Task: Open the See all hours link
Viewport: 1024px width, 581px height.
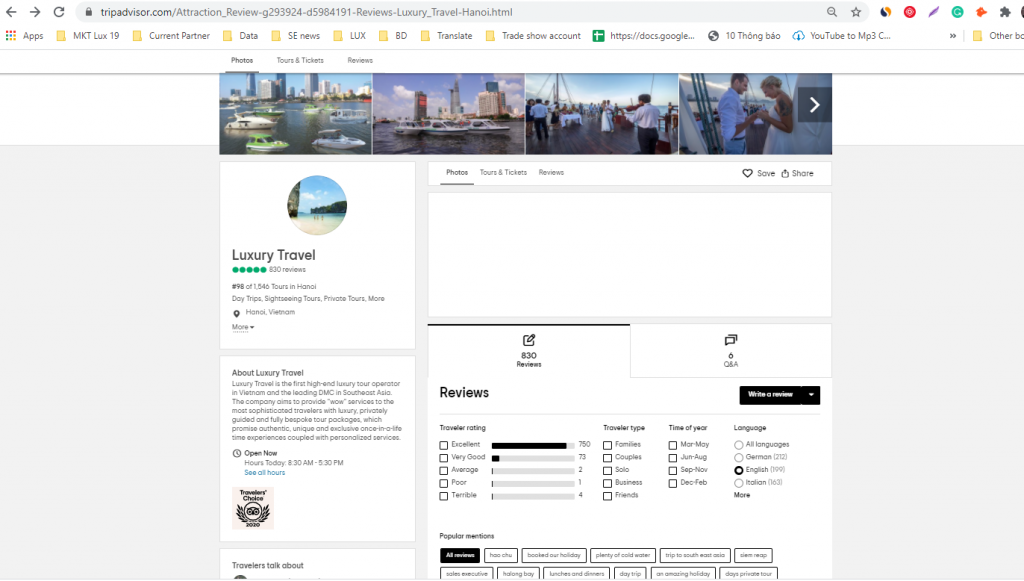Action: [x=264, y=473]
